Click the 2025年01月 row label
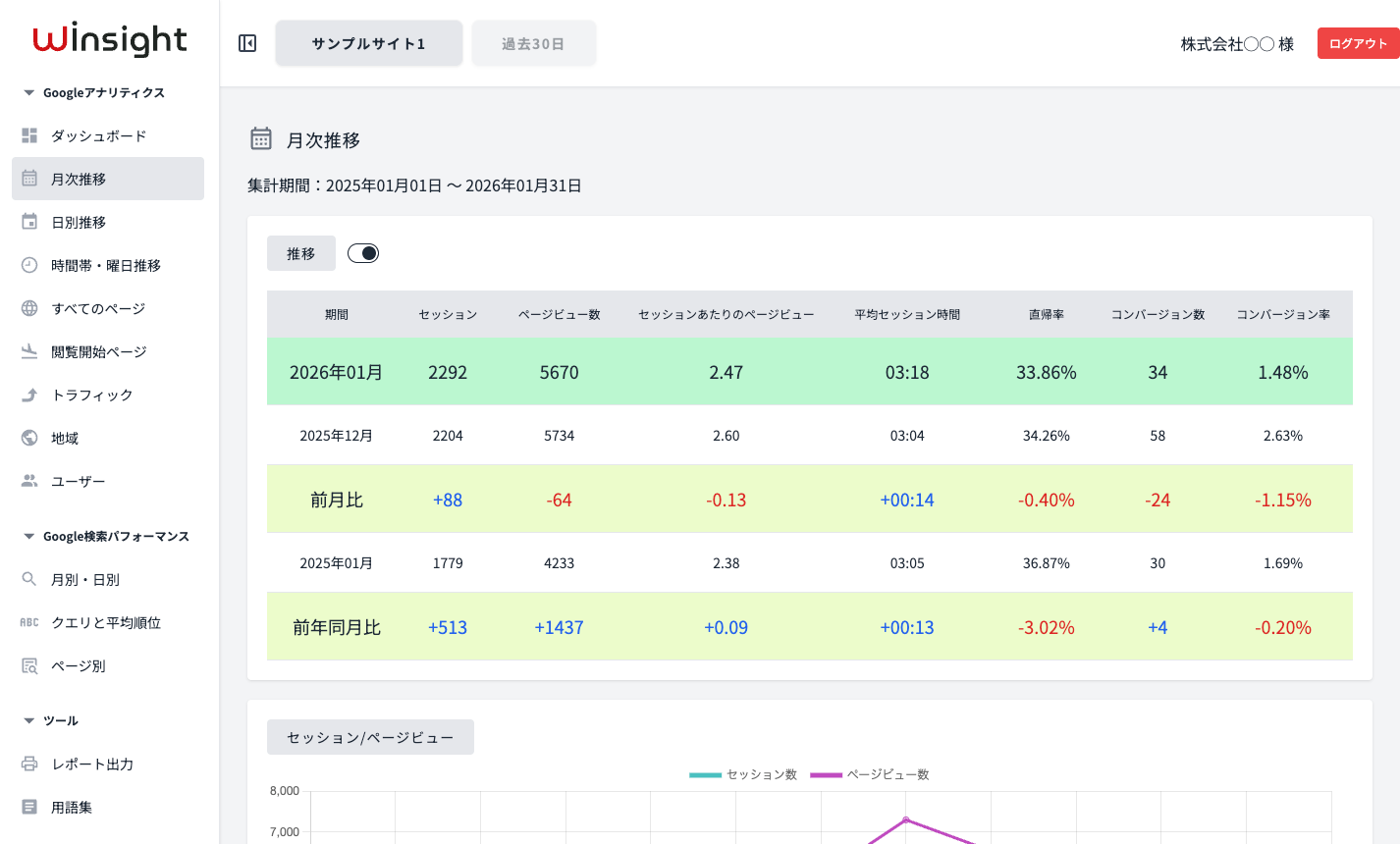The width and height of the screenshot is (1400, 844). [x=337, y=563]
